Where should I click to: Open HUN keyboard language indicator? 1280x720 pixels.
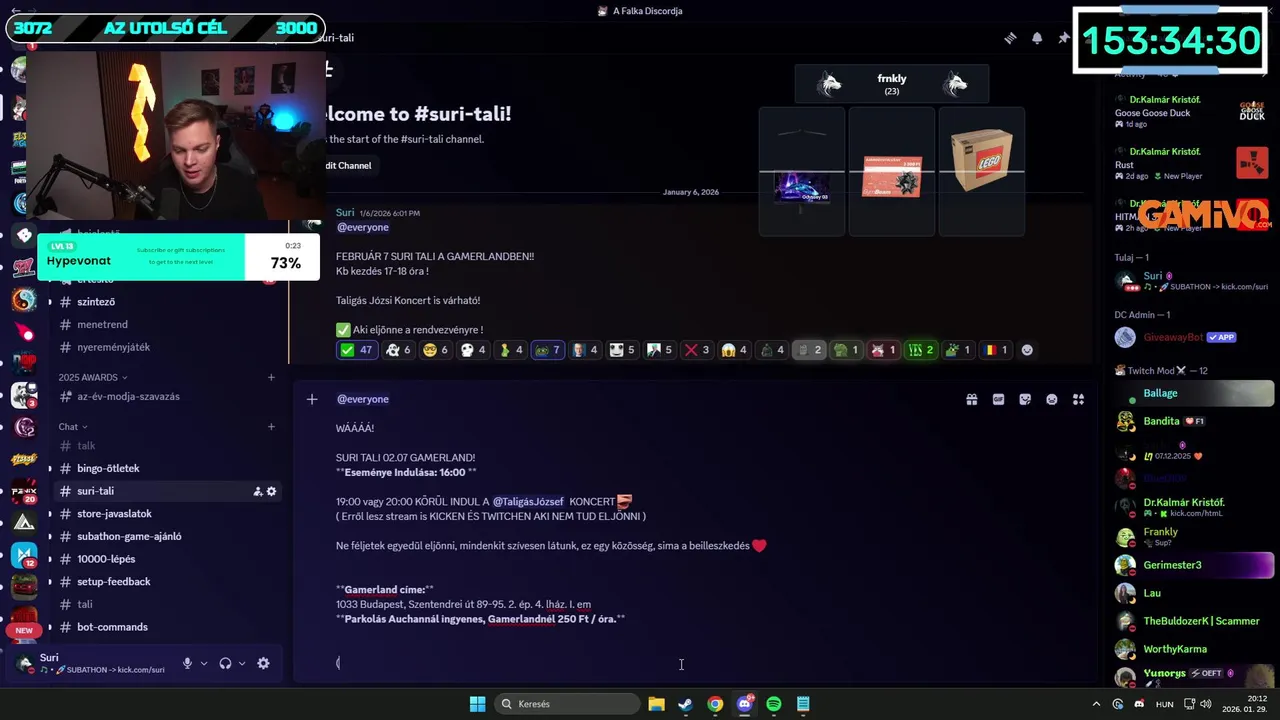click(1165, 704)
